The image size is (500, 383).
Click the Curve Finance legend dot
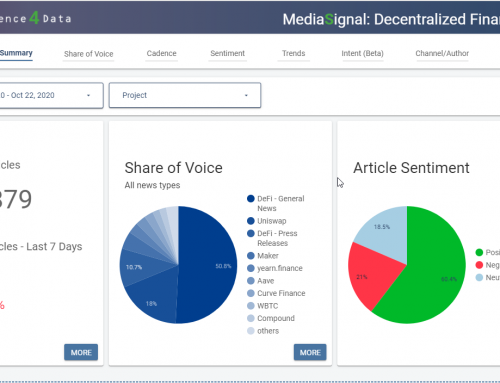coord(251,293)
